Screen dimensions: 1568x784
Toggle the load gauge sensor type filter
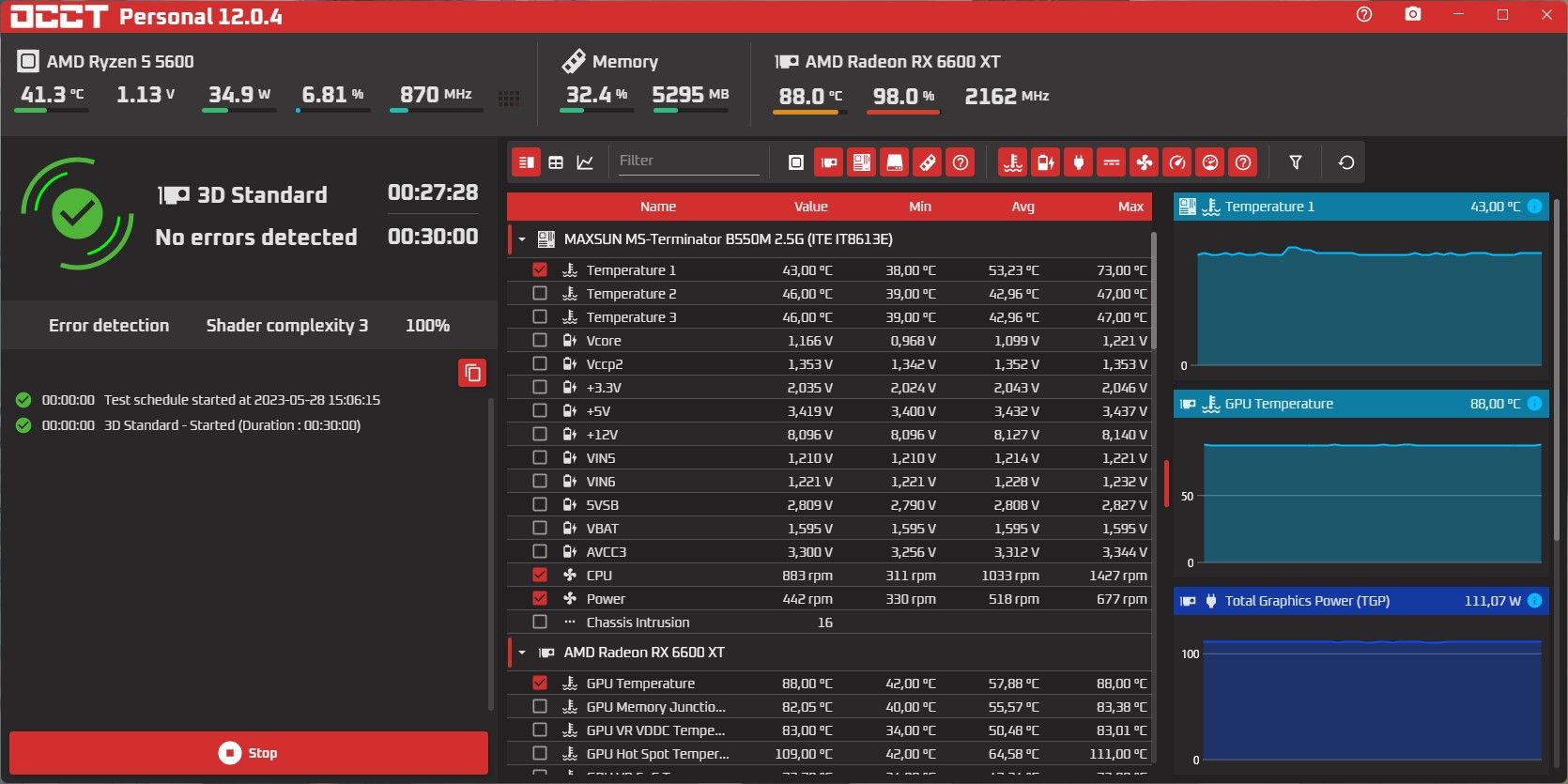[1210, 162]
